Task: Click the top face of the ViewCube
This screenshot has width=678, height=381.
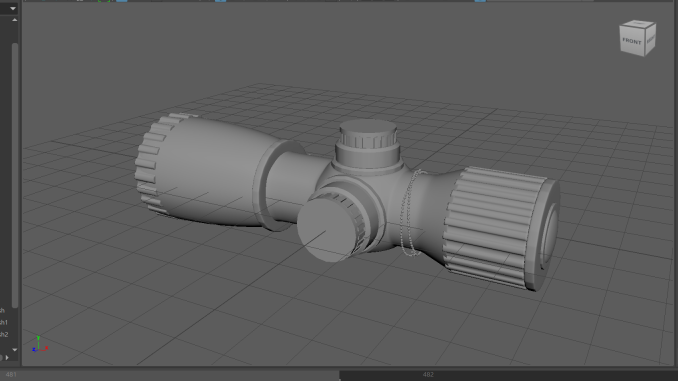Action: 639,23
